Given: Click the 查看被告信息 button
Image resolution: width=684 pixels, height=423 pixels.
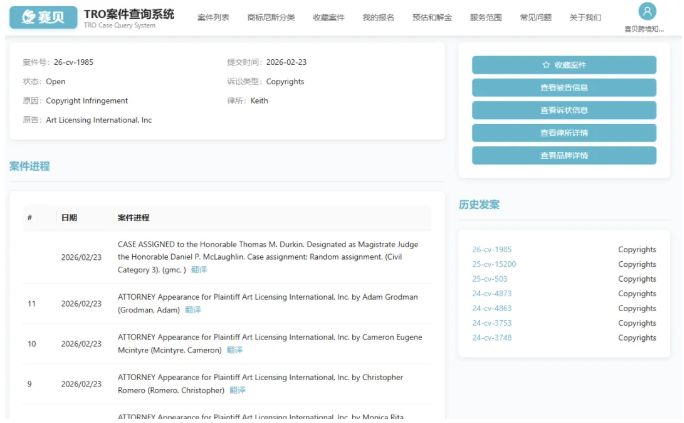Looking at the screenshot, I should pyautogui.click(x=564, y=88).
